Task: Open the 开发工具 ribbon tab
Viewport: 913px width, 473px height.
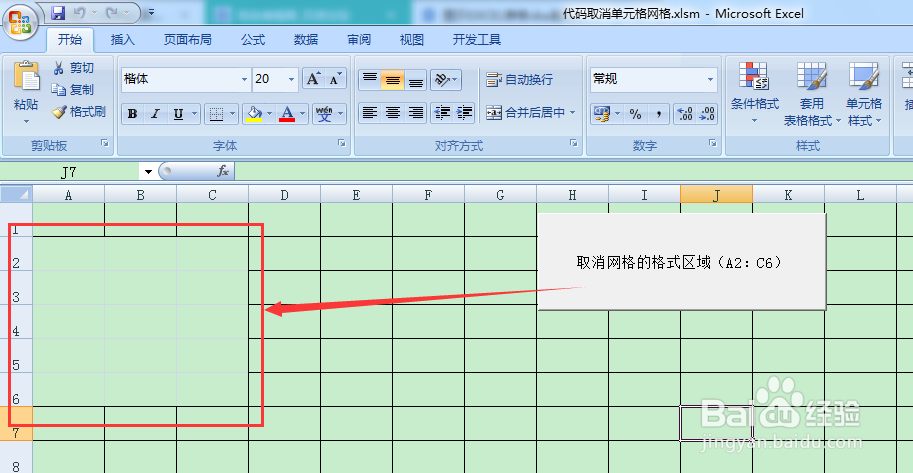Action: (x=477, y=40)
